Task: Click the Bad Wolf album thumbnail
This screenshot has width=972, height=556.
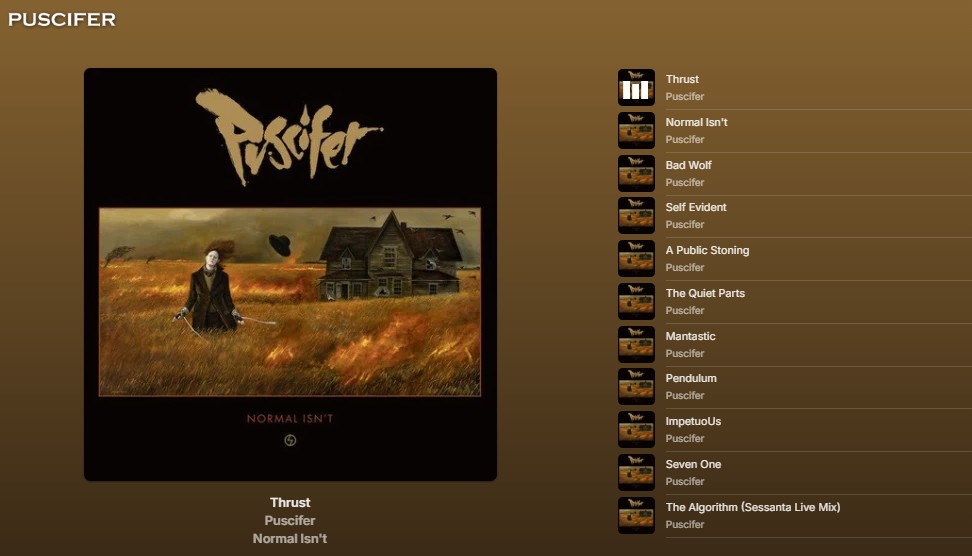Action: click(636, 174)
